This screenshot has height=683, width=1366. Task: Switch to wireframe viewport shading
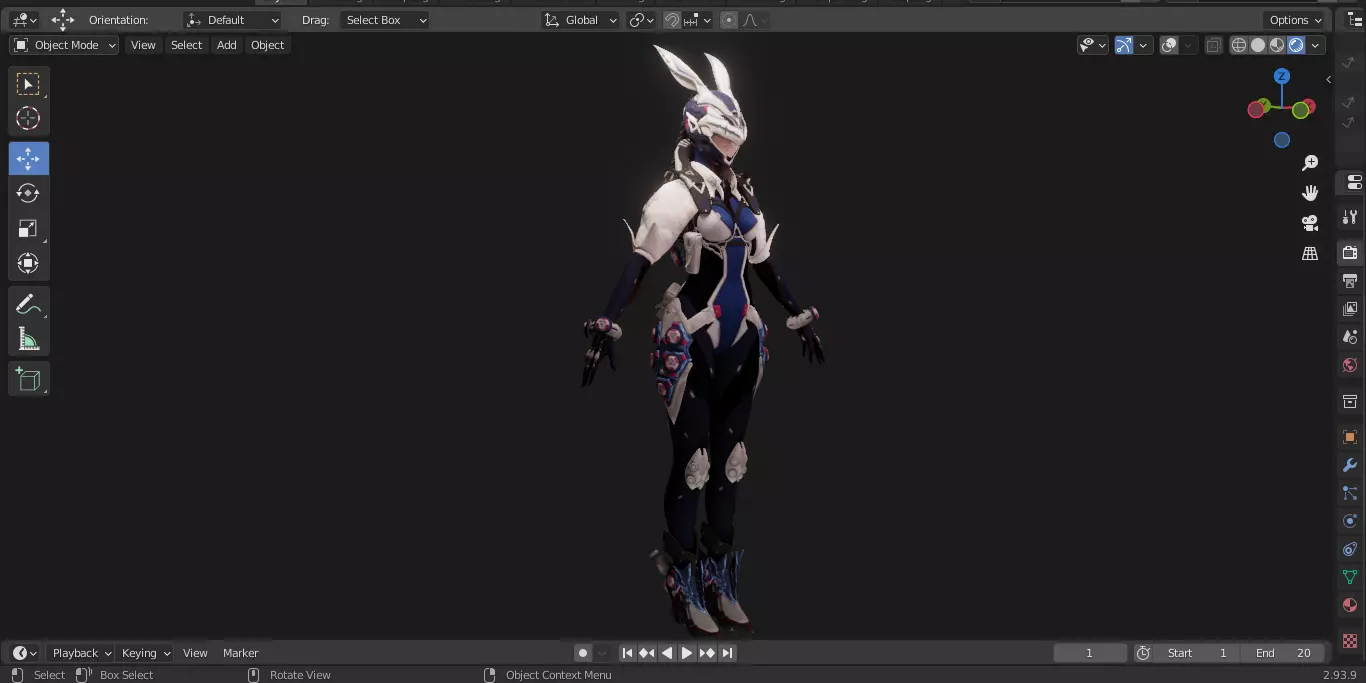1239,45
